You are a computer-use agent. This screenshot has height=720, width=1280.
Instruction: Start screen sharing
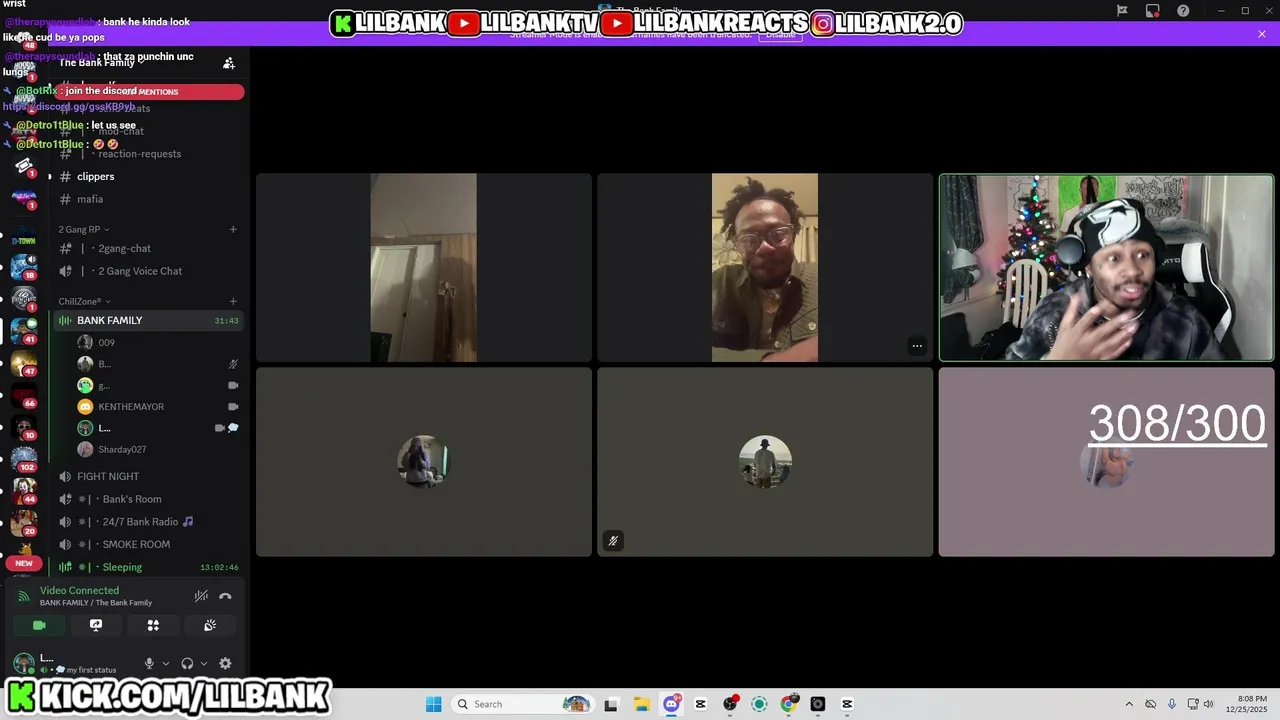(x=96, y=625)
